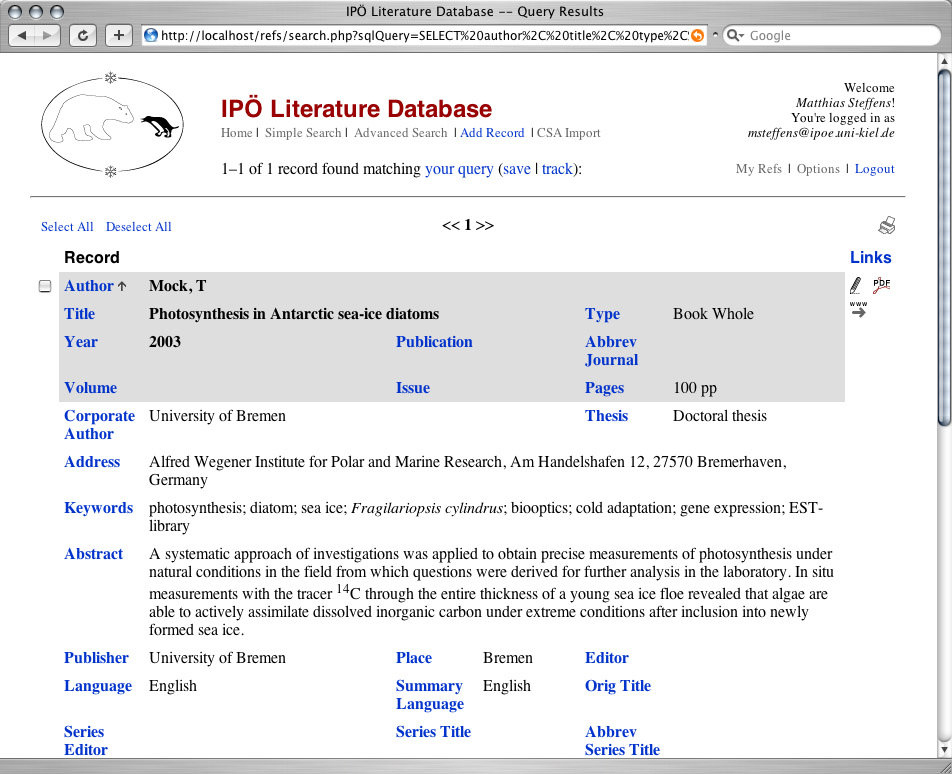The width and height of the screenshot is (952, 774).
Task: Reload the page with the refresh button
Action: point(83,35)
